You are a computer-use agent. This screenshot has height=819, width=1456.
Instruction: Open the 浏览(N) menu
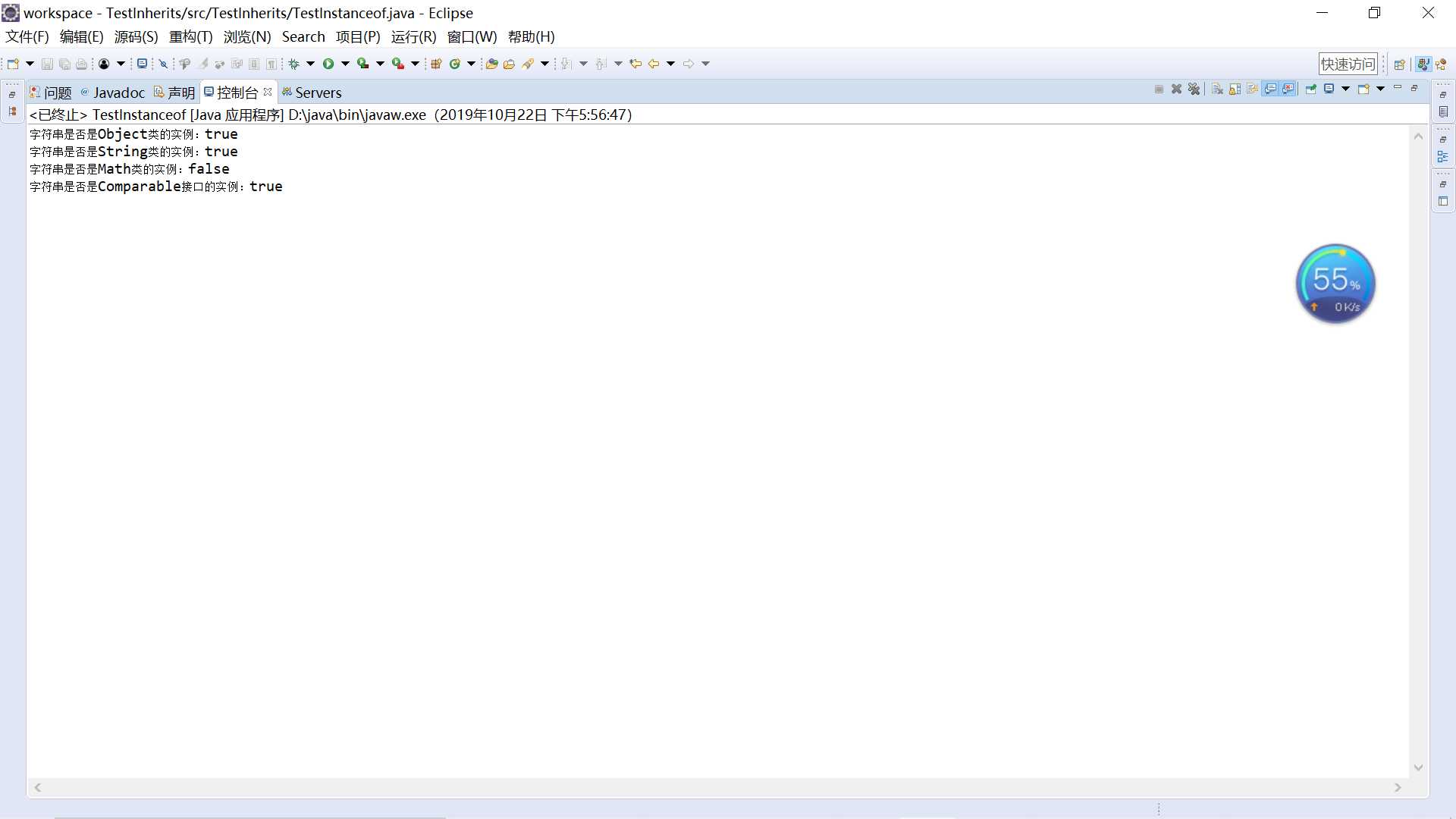[247, 37]
